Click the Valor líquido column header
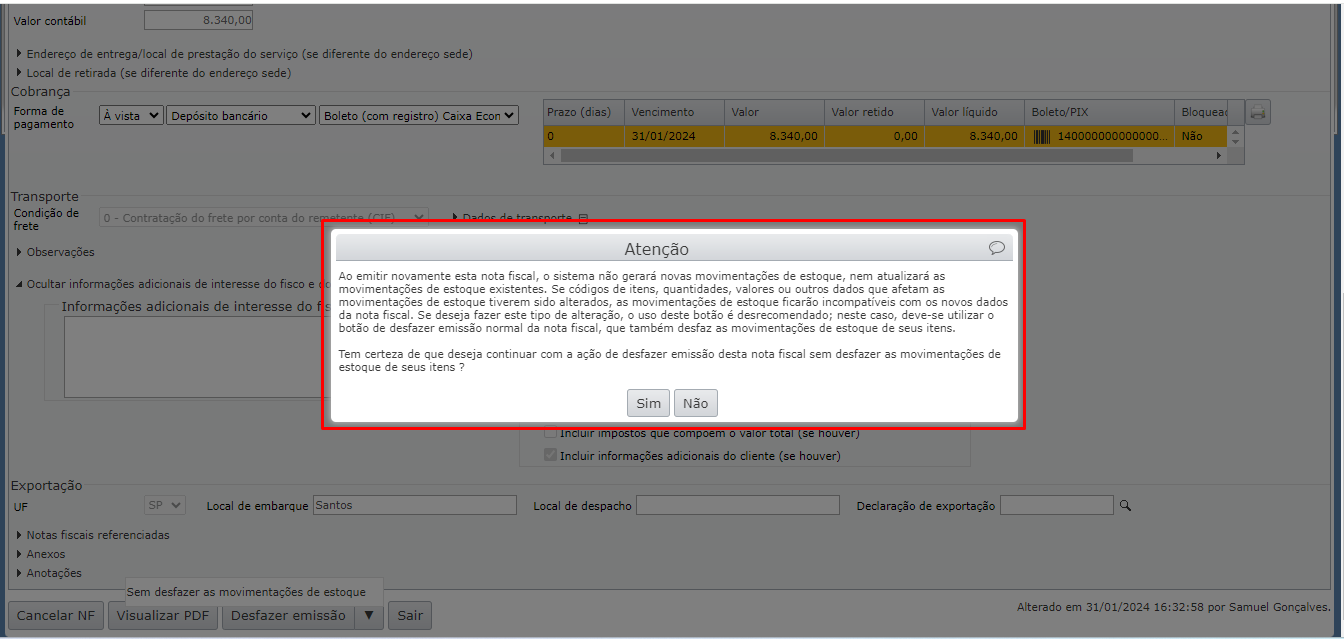Screen dimensions: 1344x639 pos(973,112)
